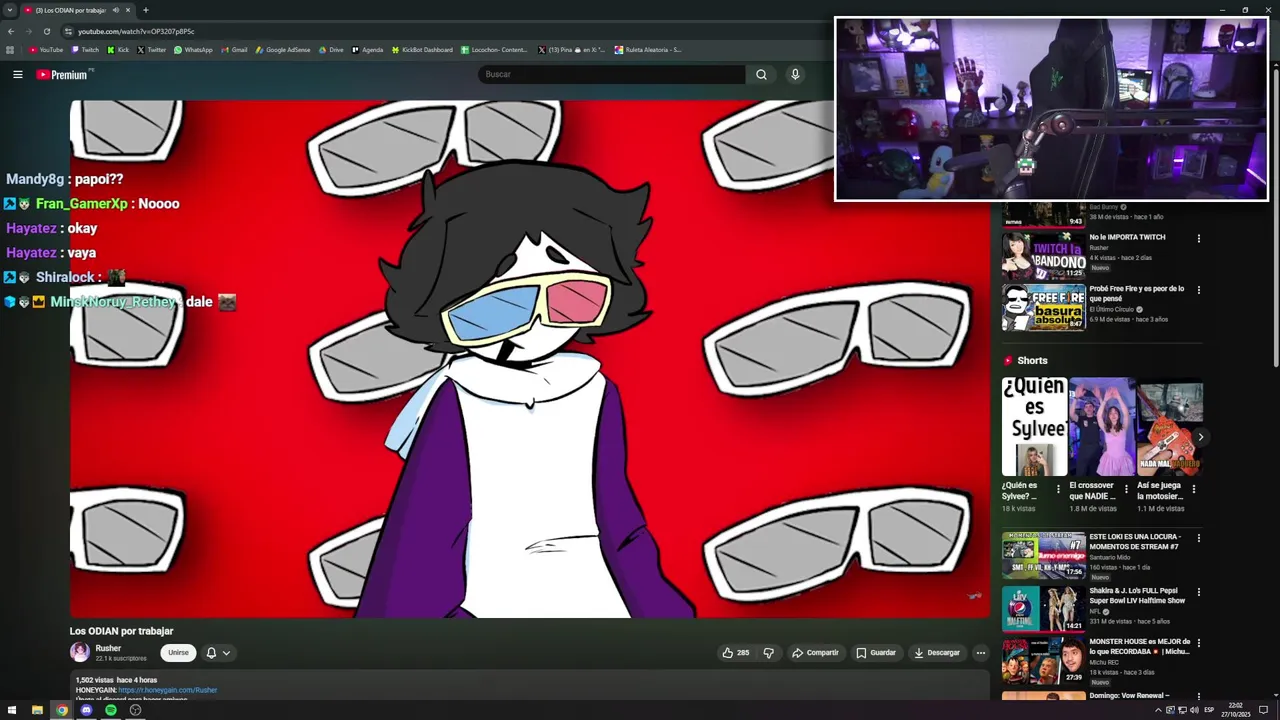
Task: Go back with browser back arrow
Action: click(x=11, y=31)
